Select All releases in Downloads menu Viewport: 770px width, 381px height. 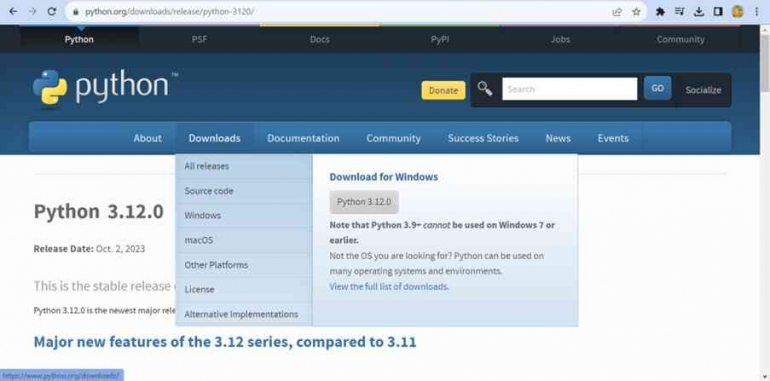pyautogui.click(x=244, y=166)
